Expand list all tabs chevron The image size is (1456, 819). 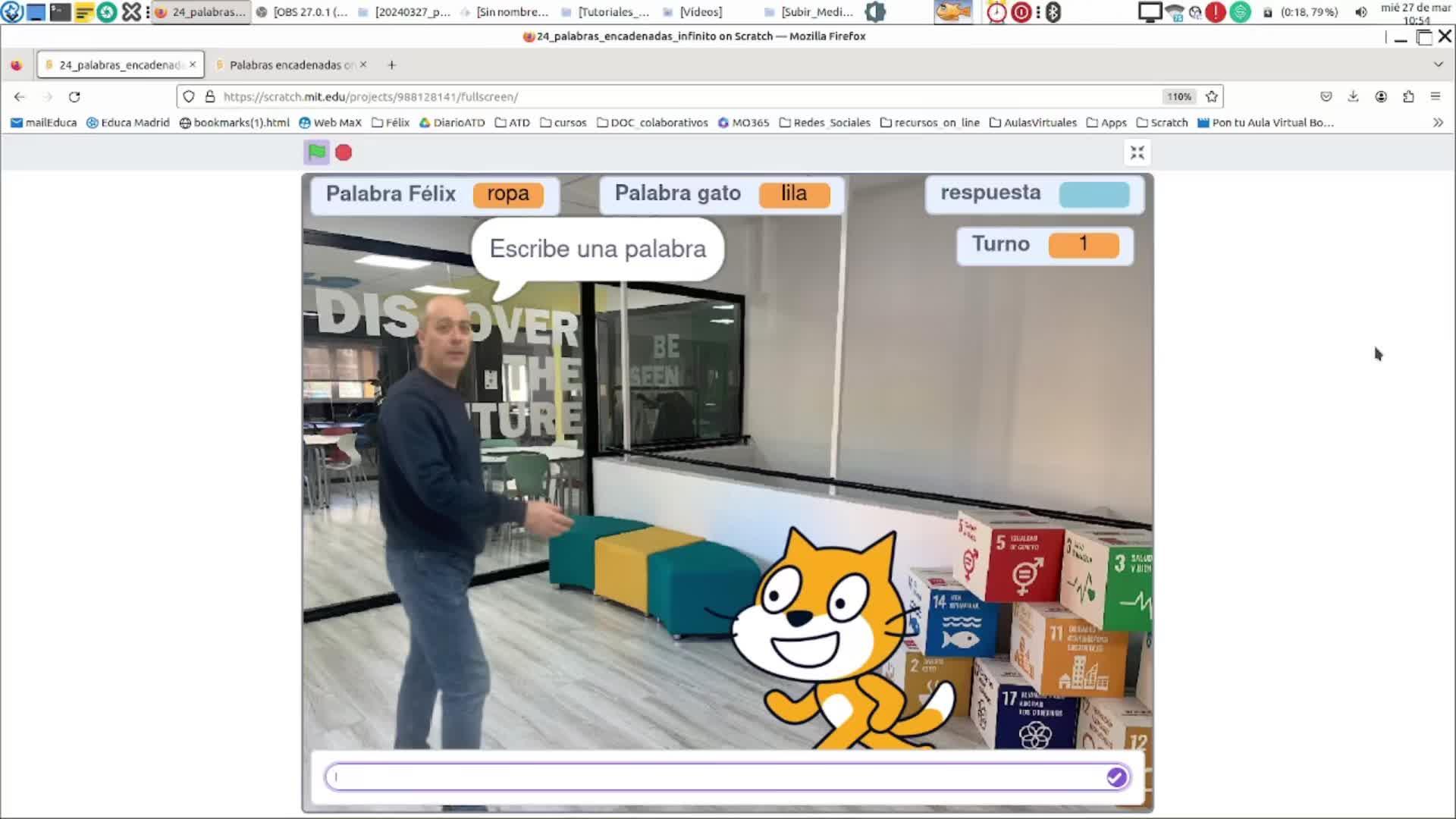[1438, 65]
